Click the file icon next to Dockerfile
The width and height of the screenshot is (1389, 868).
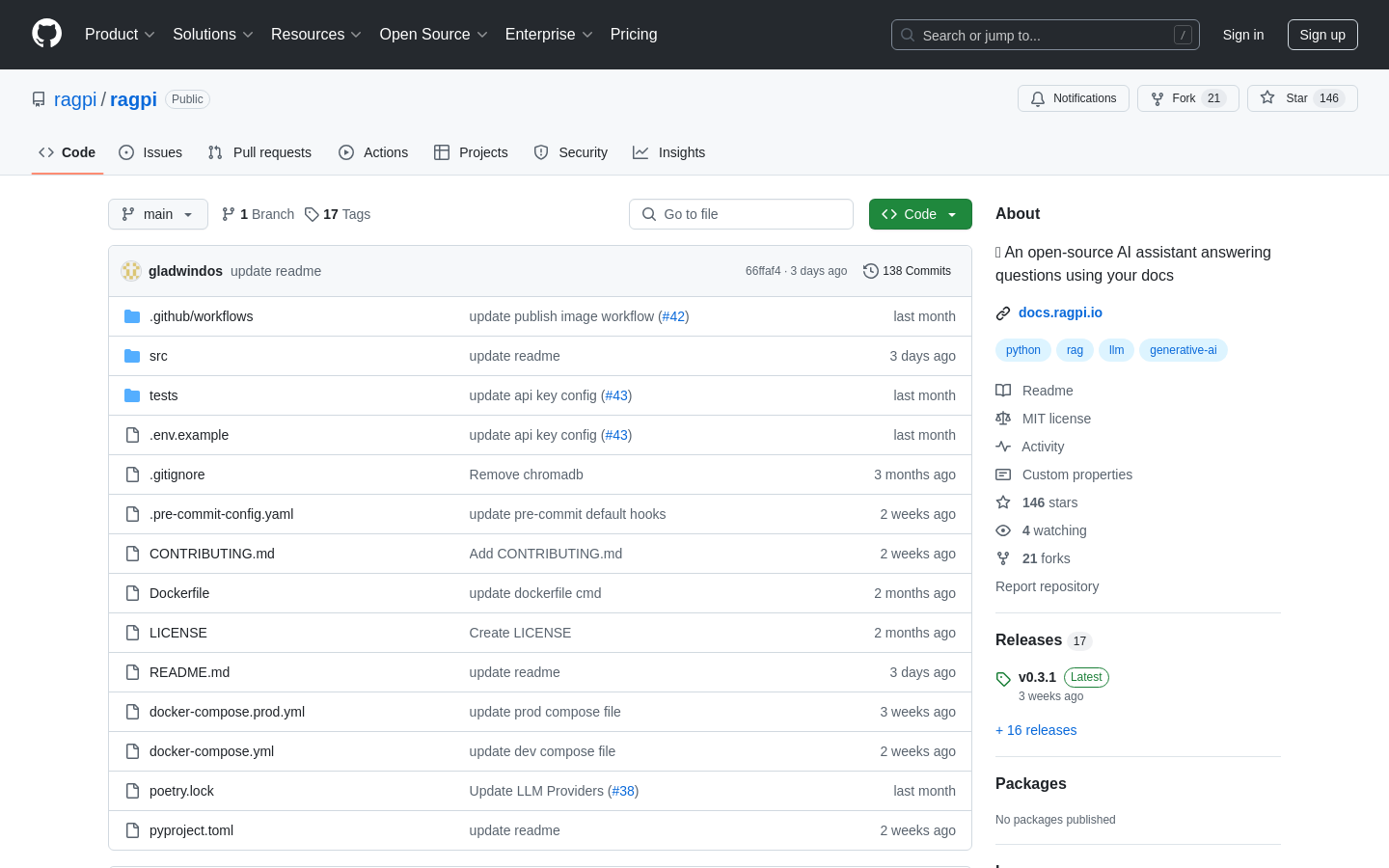pos(132,593)
